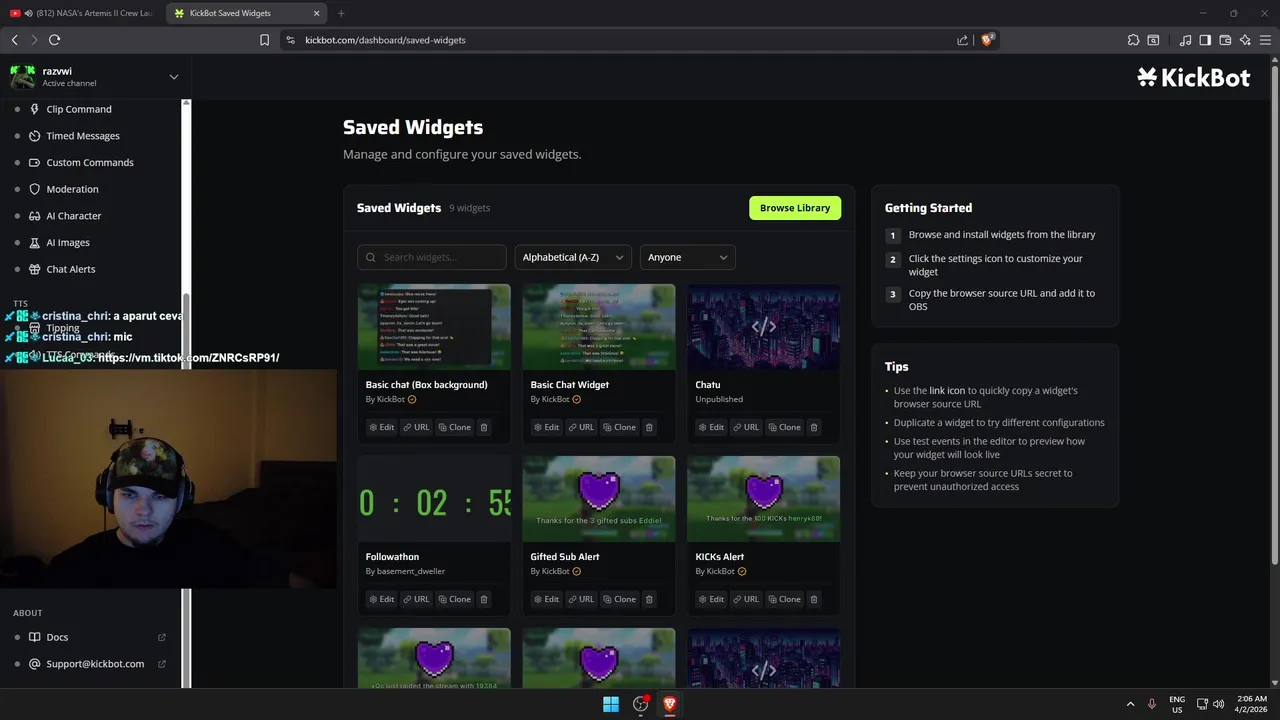Click the microphone icon in system tray
1280x720 pixels.
(x=1152, y=704)
